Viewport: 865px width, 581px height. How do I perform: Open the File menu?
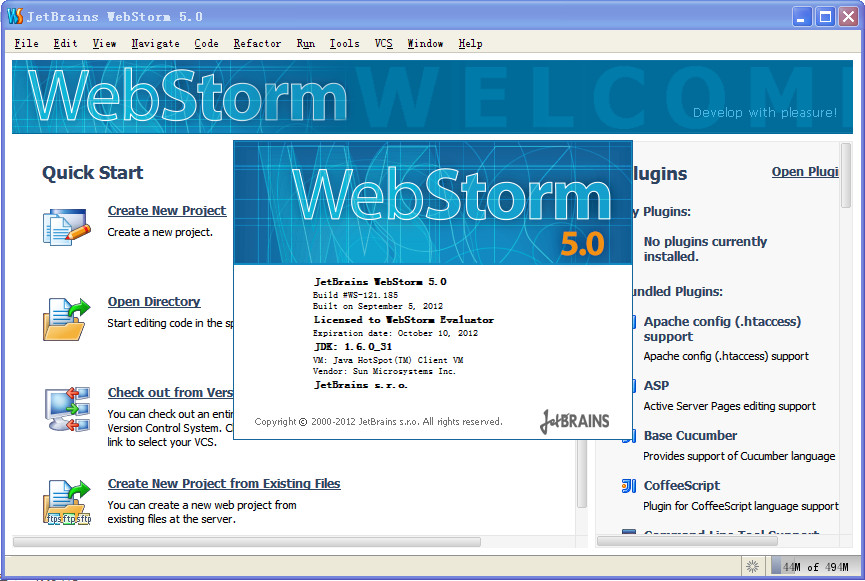[26, 44]
